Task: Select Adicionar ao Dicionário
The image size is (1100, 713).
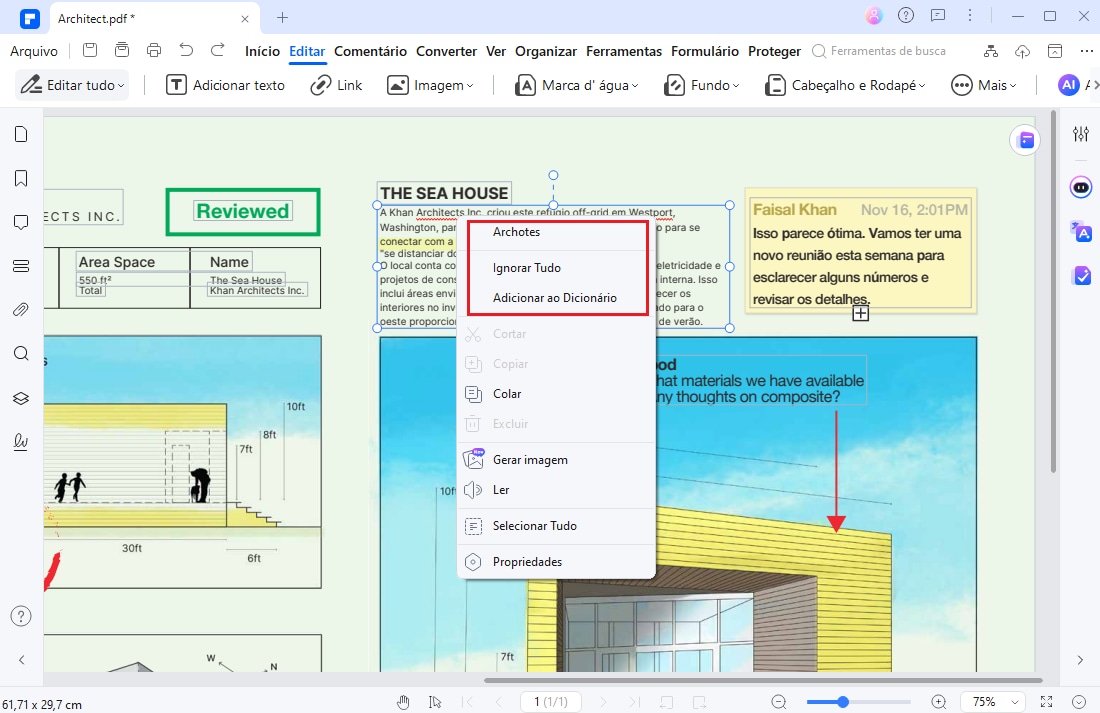Action: point(557,298)
